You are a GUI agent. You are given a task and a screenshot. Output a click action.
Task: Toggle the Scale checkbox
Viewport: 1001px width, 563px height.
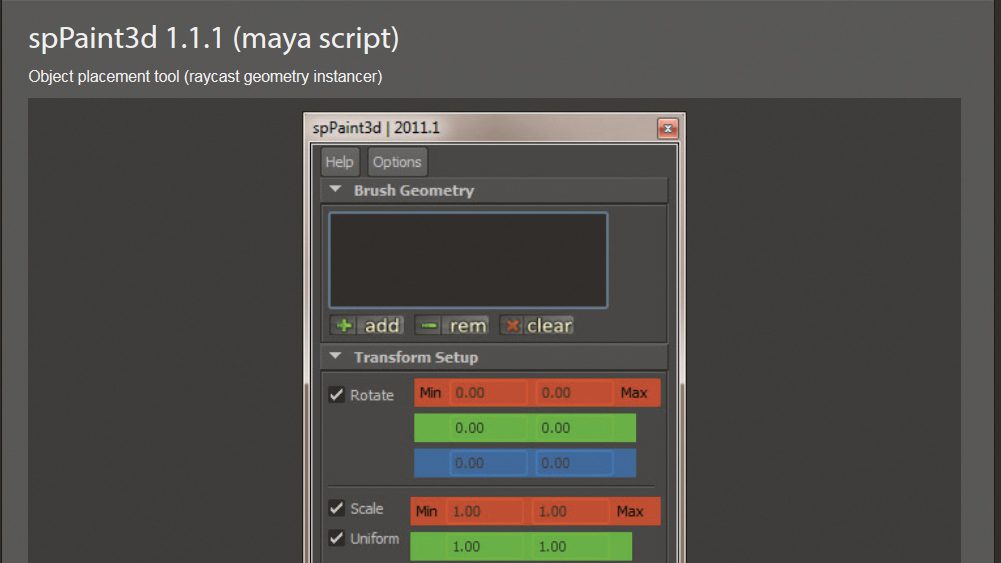(336, 508)
